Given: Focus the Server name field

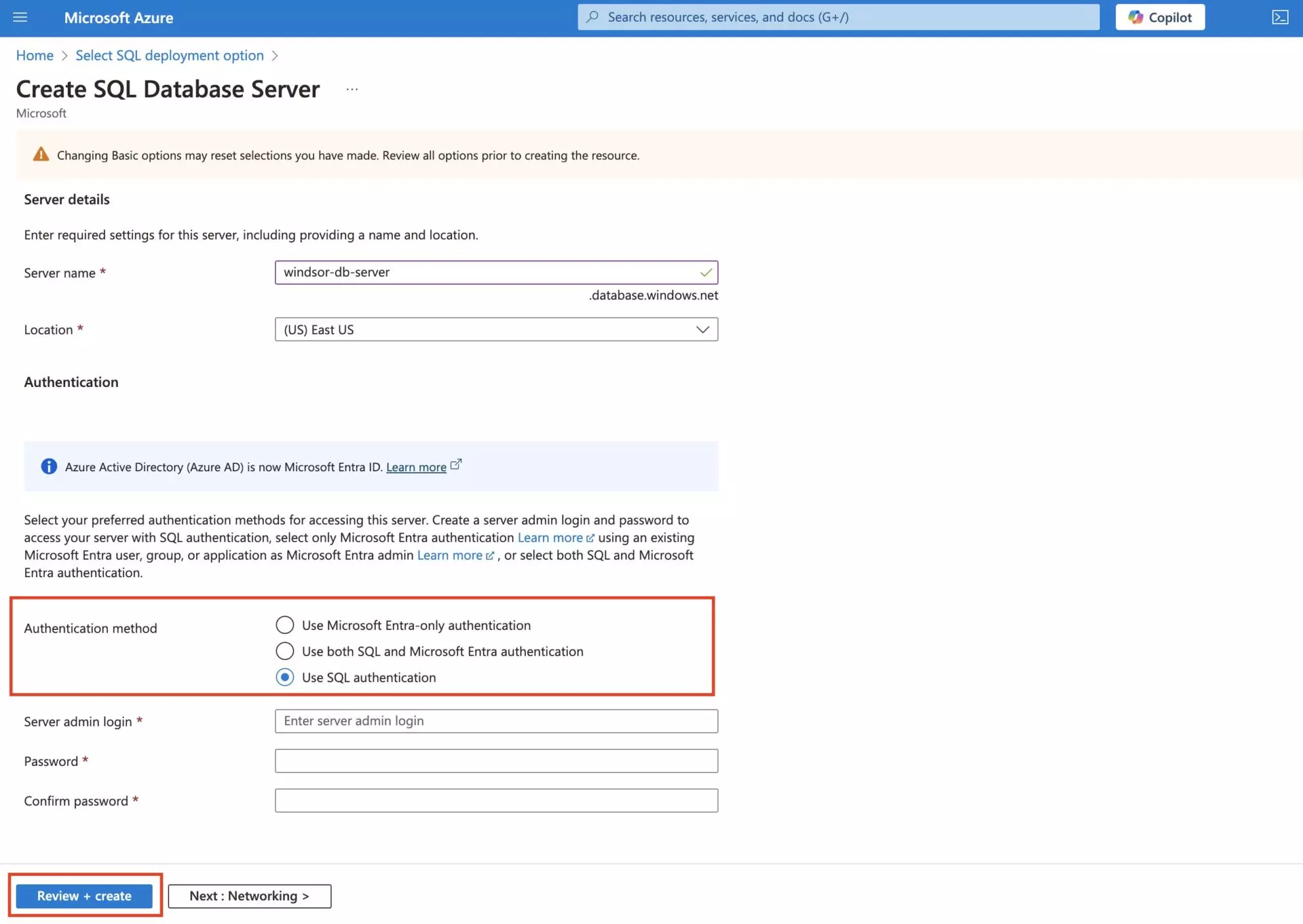Looking at the screenshot, I should (496, 272).
